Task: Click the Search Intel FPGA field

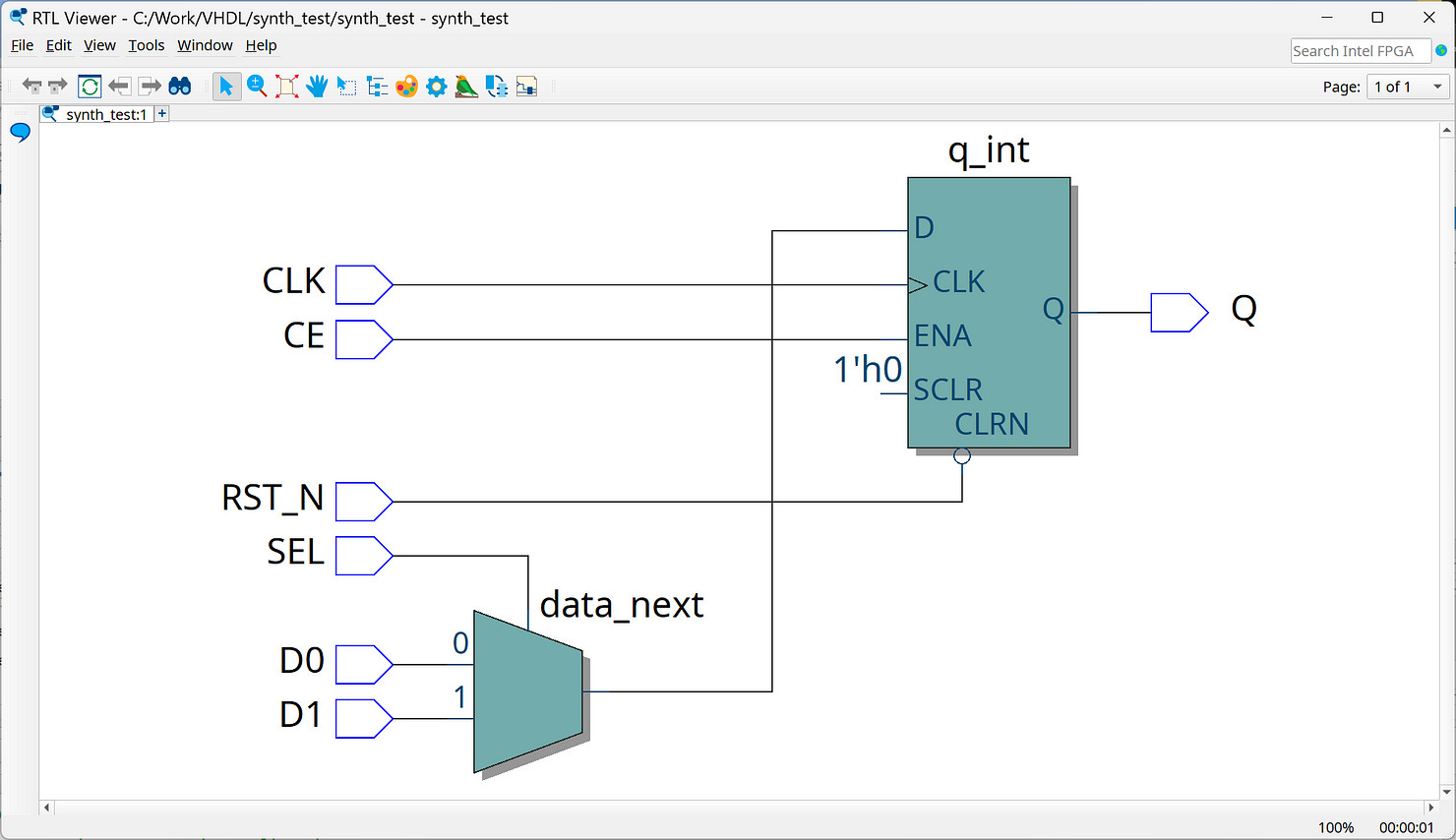Action: (1359, 51)
